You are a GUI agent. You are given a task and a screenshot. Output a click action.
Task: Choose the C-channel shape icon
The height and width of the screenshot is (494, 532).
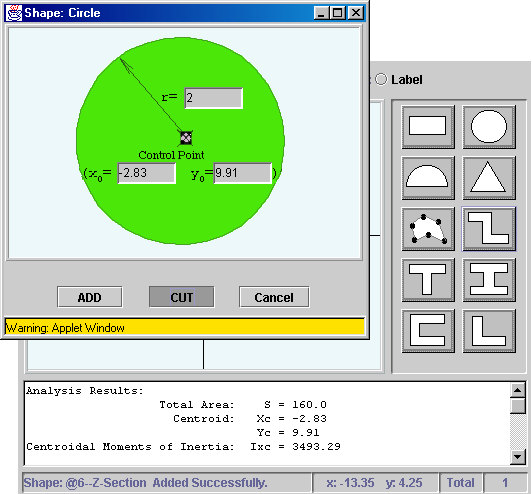[x=428, y=331]
